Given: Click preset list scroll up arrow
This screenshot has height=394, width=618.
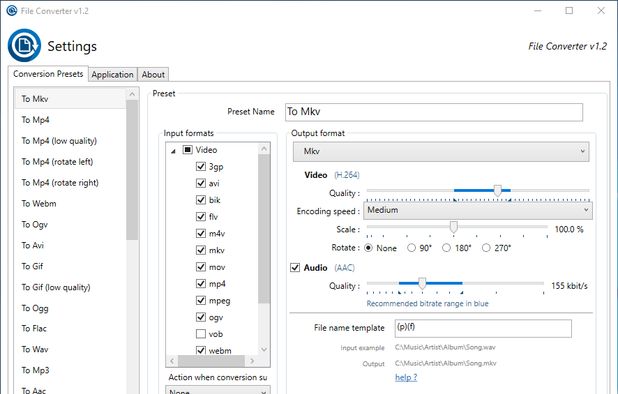Looking at the screenshot, I should (132, 94).
